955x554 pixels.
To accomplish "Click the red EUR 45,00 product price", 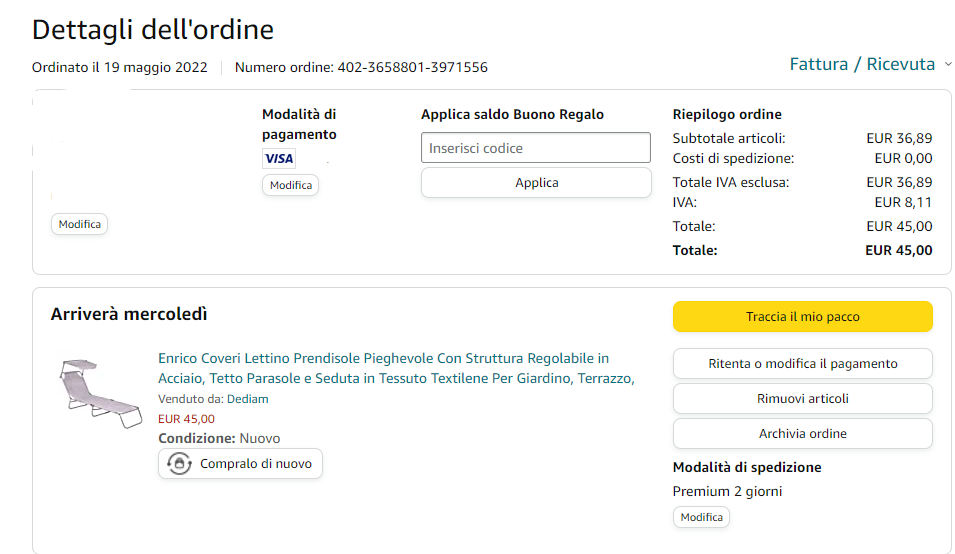I will [x=186, y=419].
